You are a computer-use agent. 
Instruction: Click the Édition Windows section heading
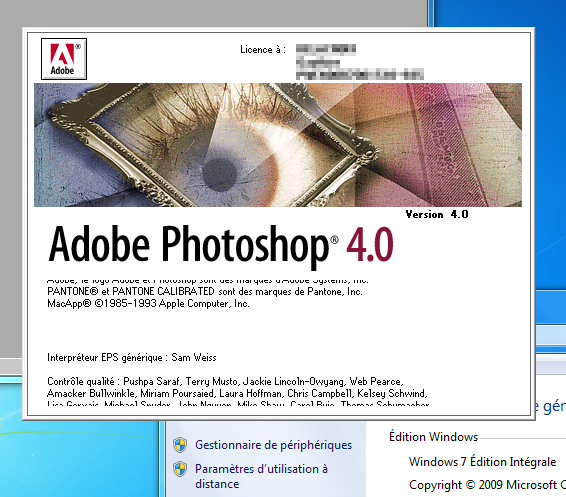click(x=434, y=437)
